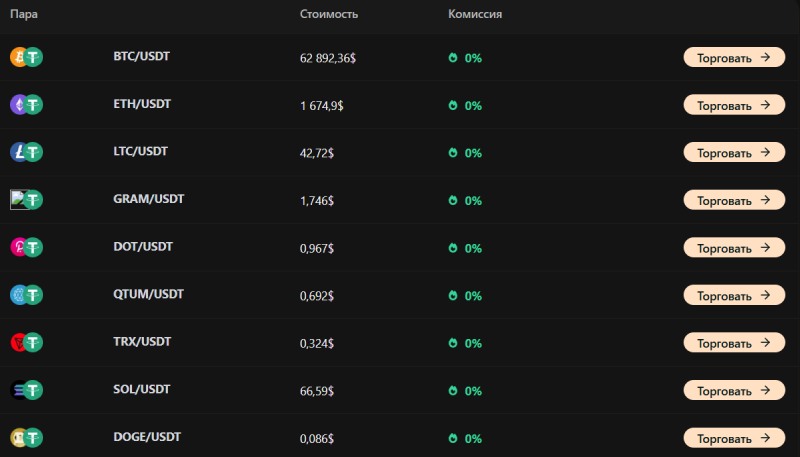Click the Tether icon in the ETH/USDT row
The height and width of the screenshot is (457, 800).
[x=33, y=105]
